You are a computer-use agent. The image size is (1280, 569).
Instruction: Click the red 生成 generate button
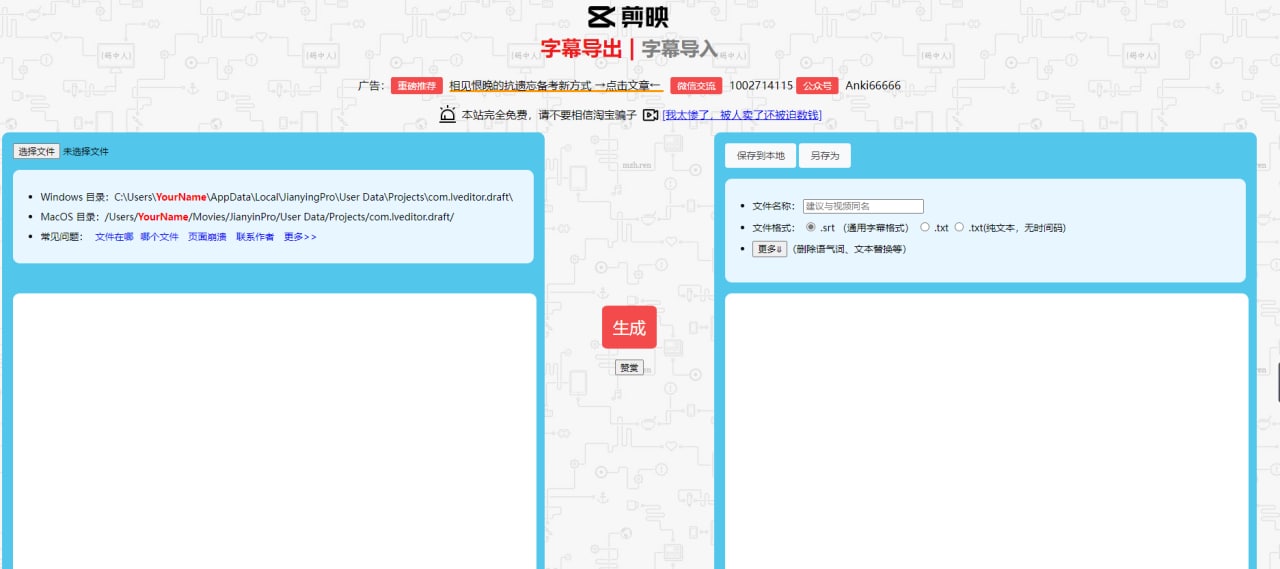629,328
